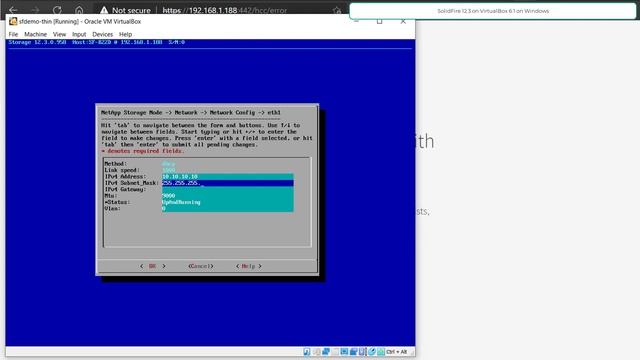
Task: Click the IPv4 Subnet_Mask field
Action: (x=227, y=183)
